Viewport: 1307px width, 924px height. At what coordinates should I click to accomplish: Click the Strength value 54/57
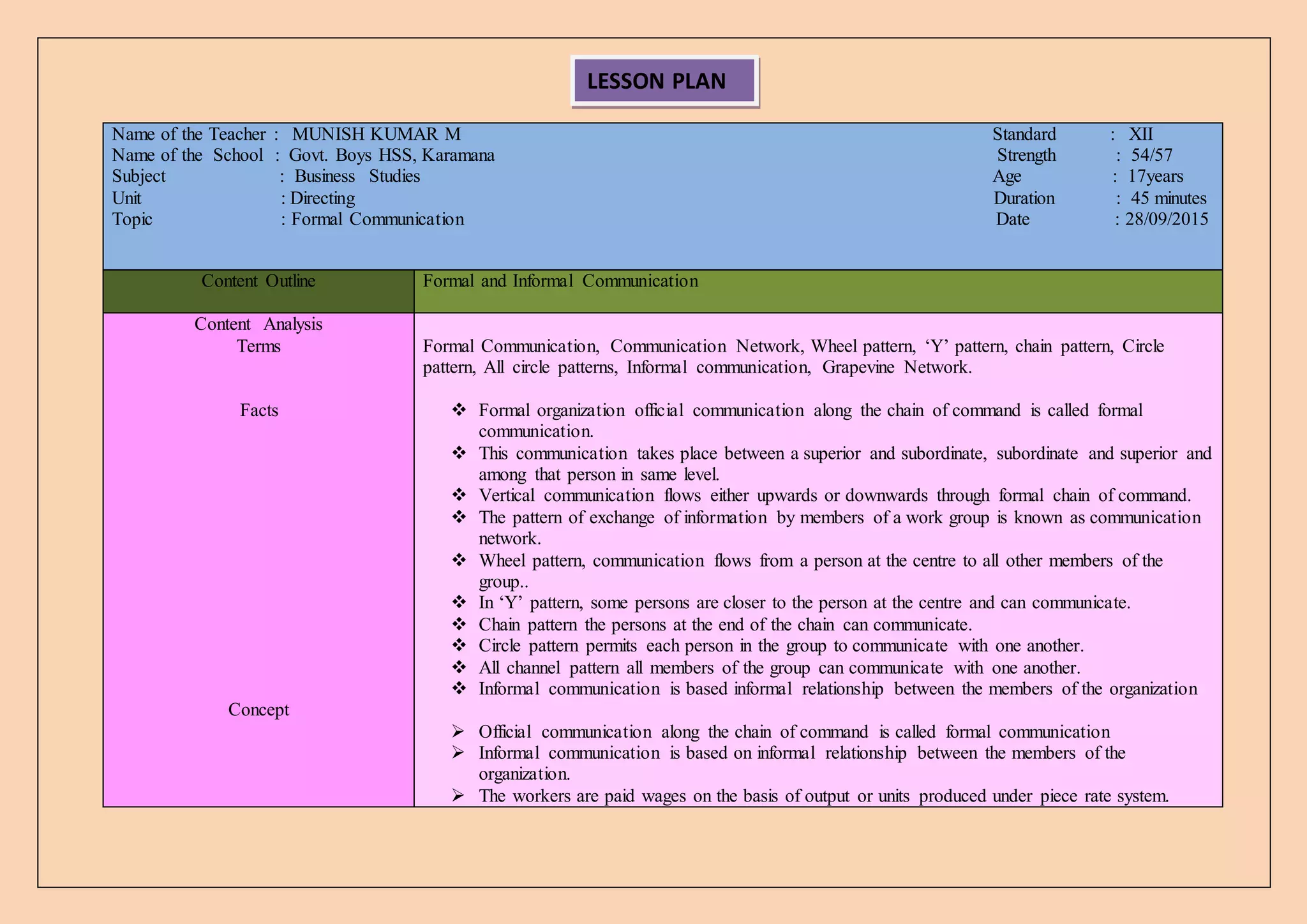click(1151, 155)
